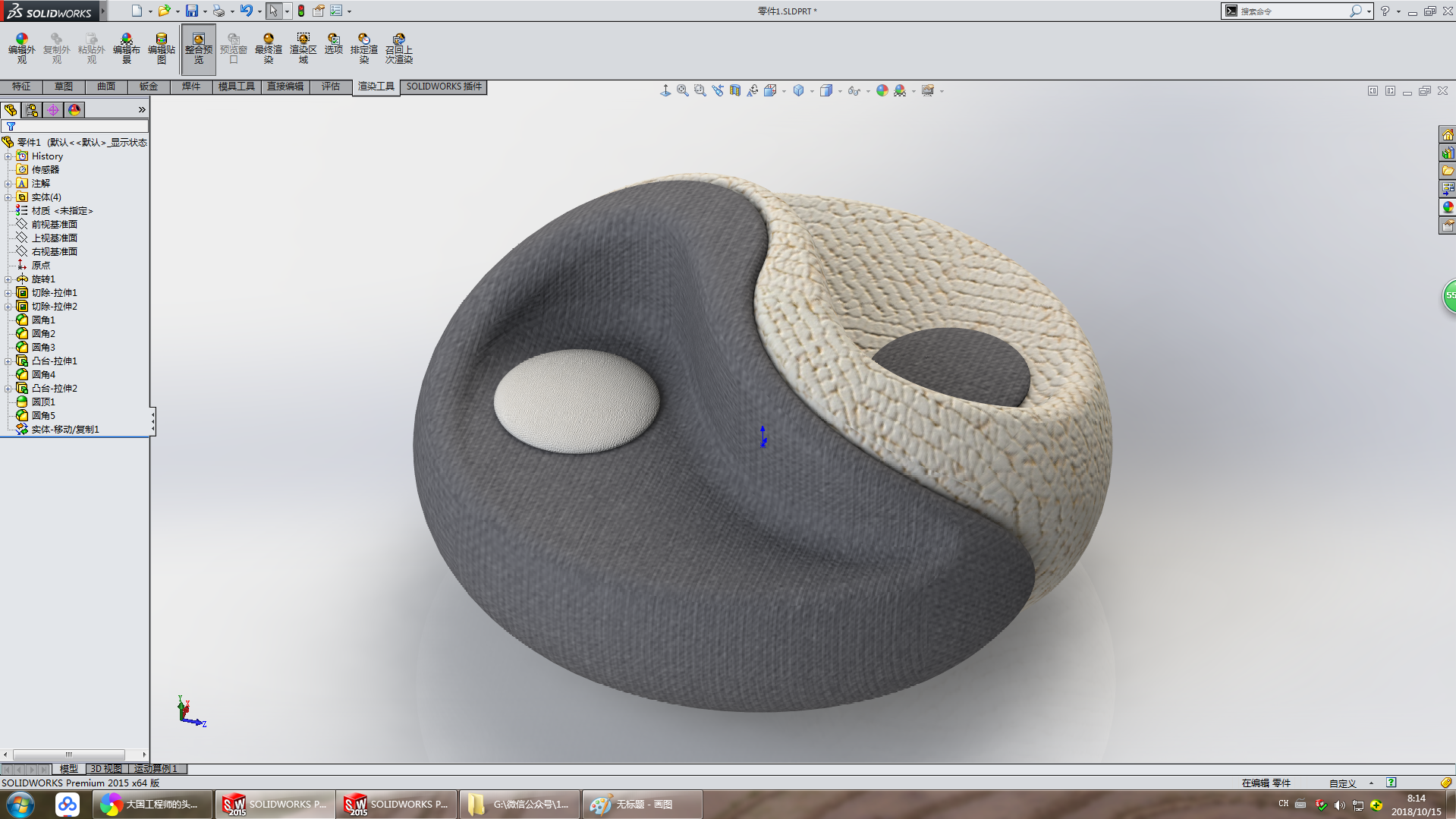
Task: Switch to the FeatureManager design tree tab
Action: (11, 110)
